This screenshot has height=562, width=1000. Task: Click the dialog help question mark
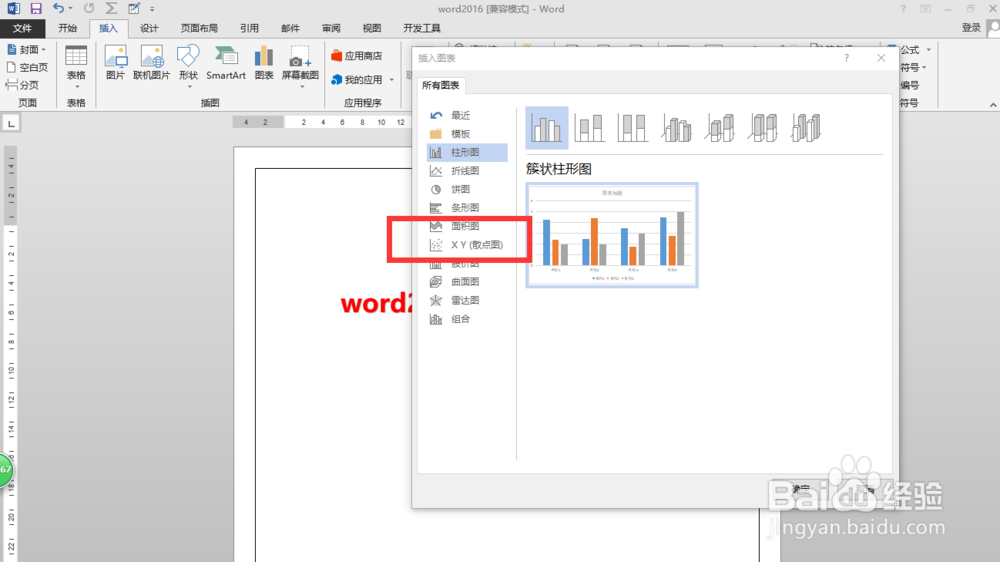click(846, 58)
